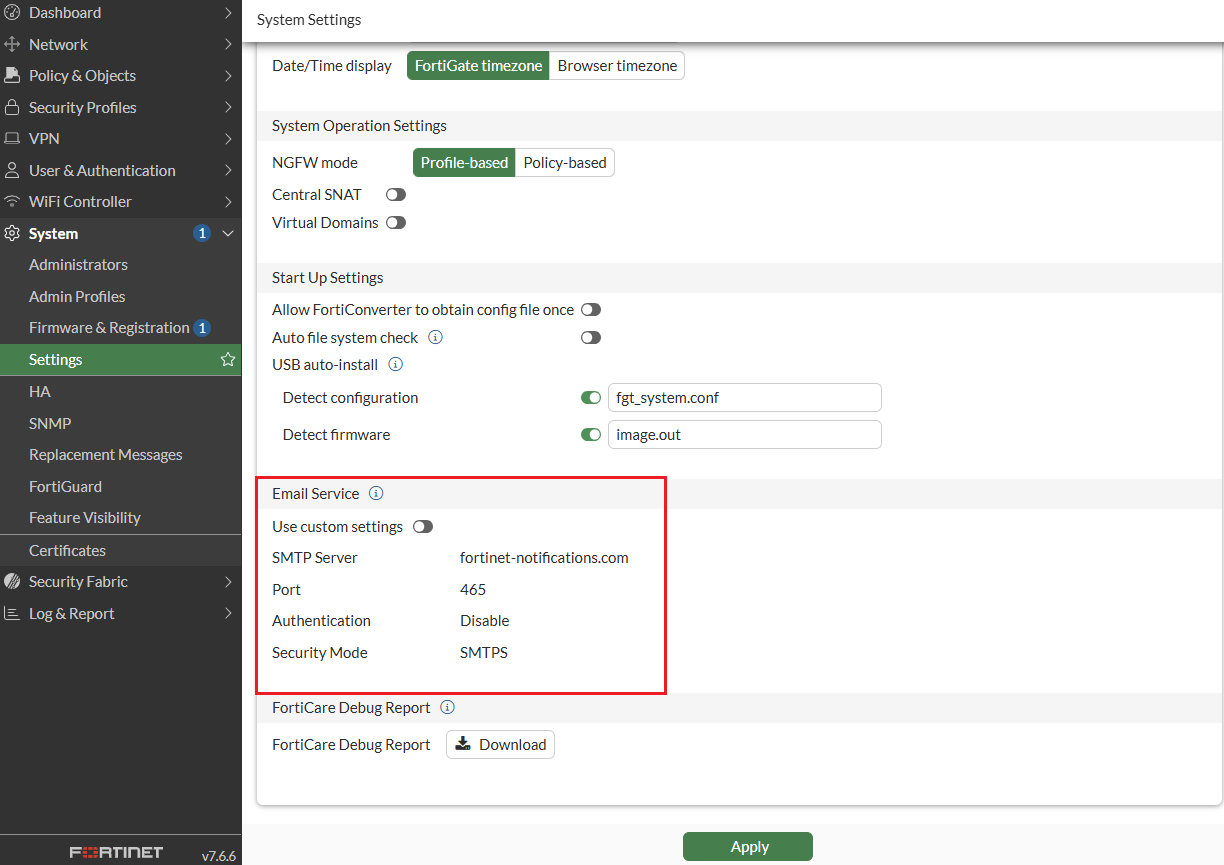
Task: Expand Network menu chevron
Action: coord(228,44)
